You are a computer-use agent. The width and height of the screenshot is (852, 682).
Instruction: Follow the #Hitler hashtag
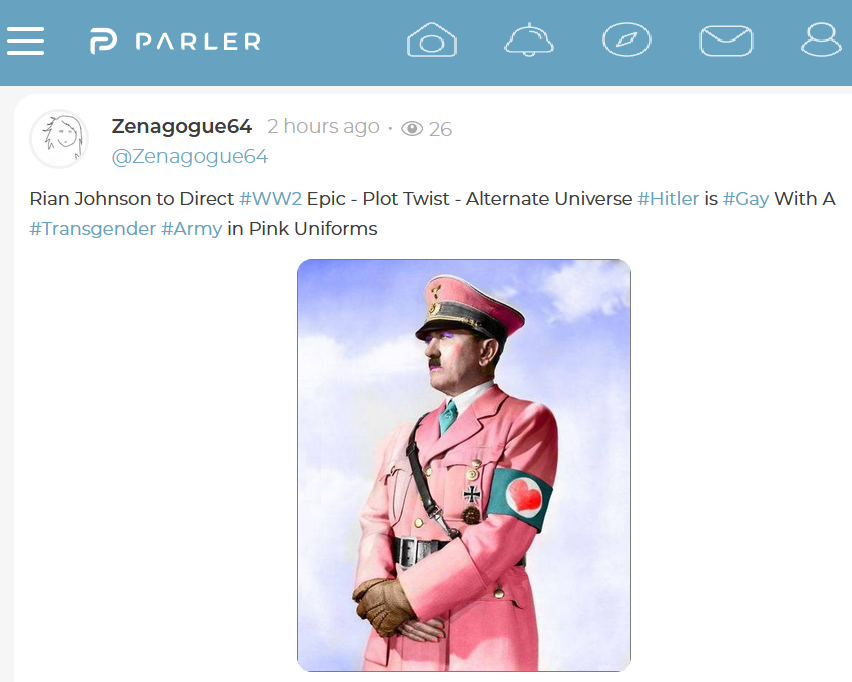tap(668, 199)
